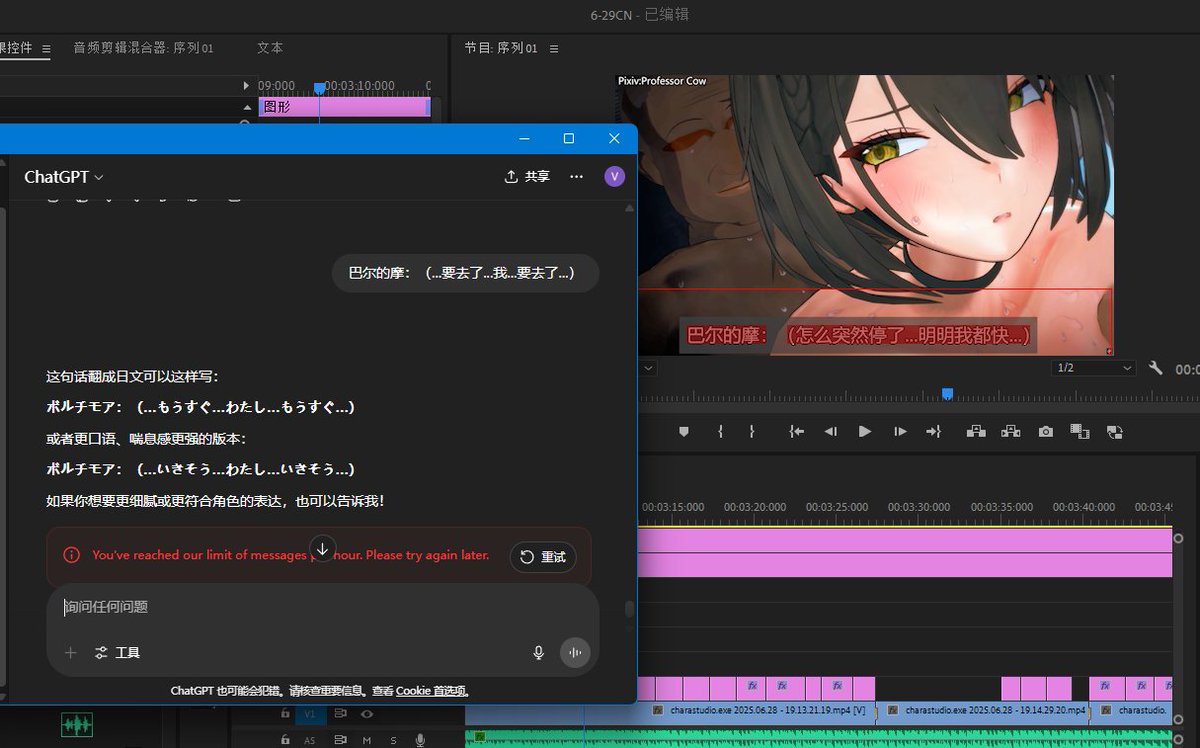Switch to the 文本 tab
1200x748 pixels.
[x=269, y=48]
